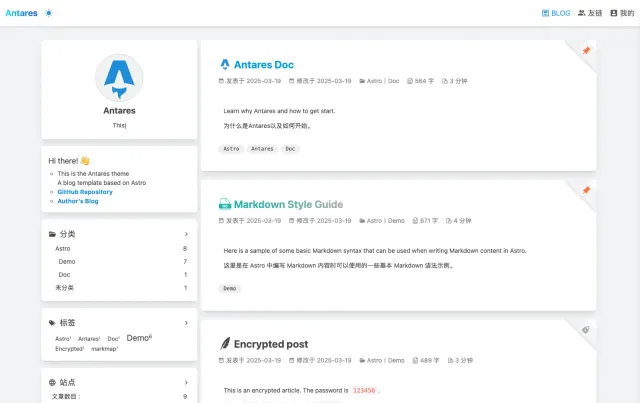Click Astro | Doc category in Antares Doc meta
This screenshot has height=403, width=640.
[383, 81]
